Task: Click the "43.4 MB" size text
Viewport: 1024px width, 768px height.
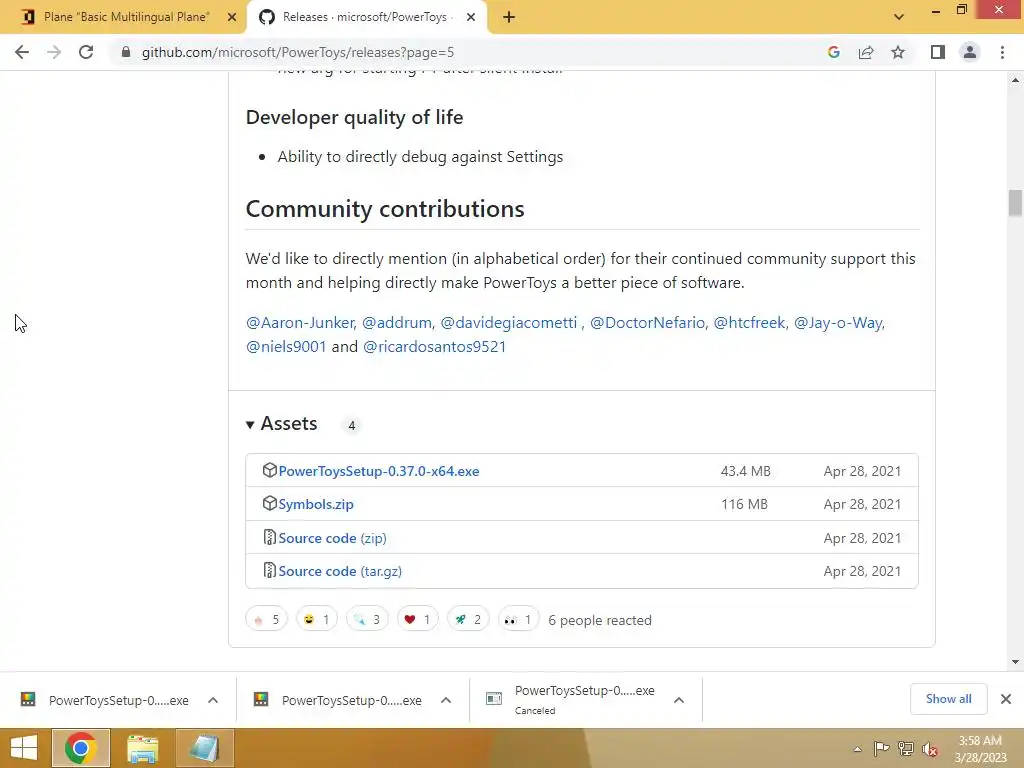Action: [x=745, y=472]
